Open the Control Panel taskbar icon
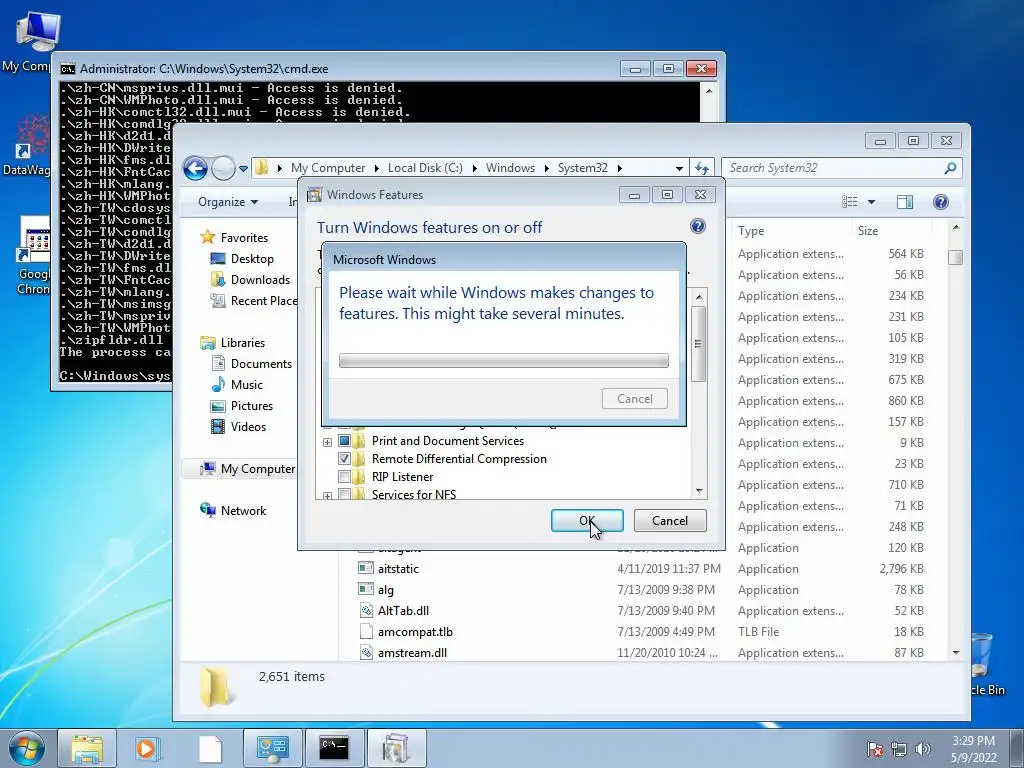The width and height of the screenshot is (1024, 768). 272,748
